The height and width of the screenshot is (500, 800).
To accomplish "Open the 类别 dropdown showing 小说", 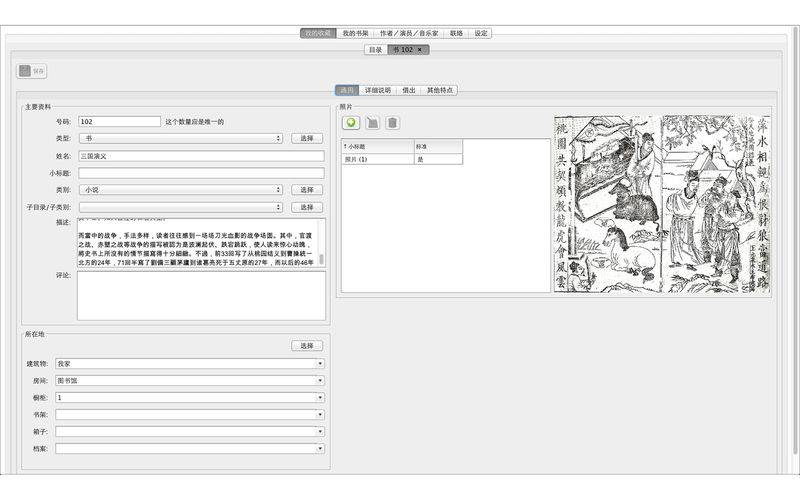I will click(181, 190).
